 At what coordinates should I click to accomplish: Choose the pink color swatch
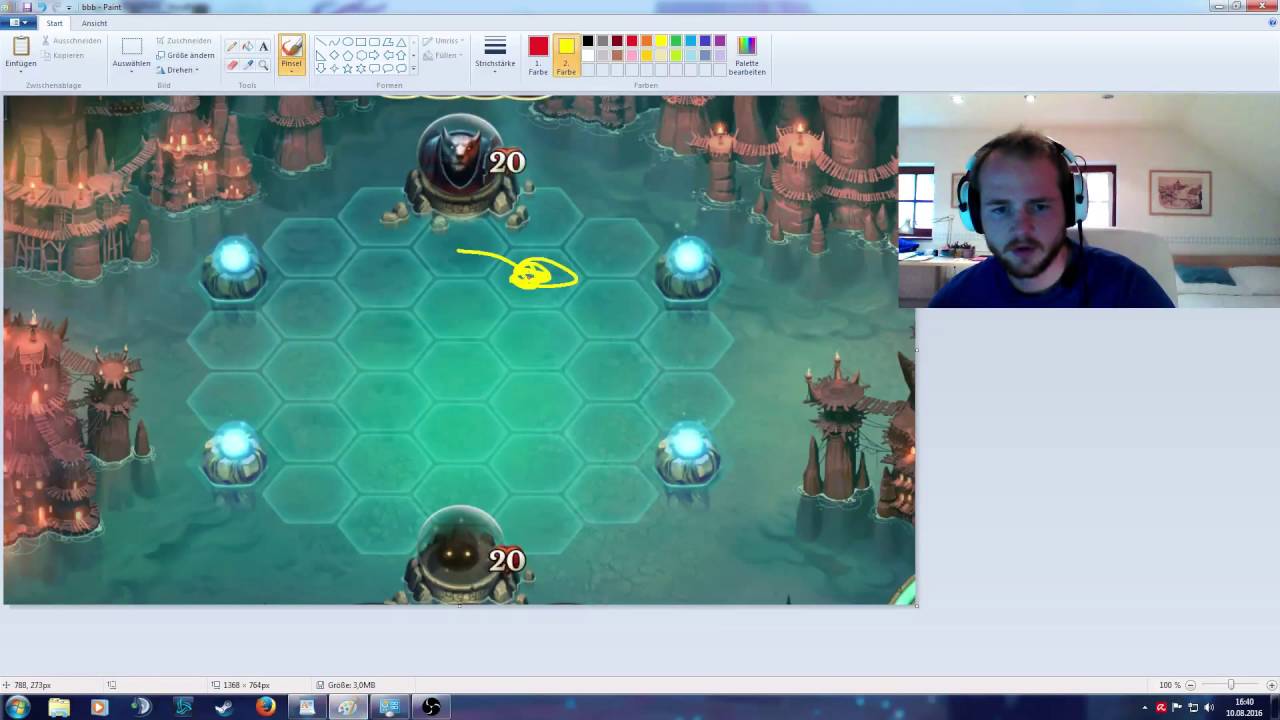click(x=632, y=55)
